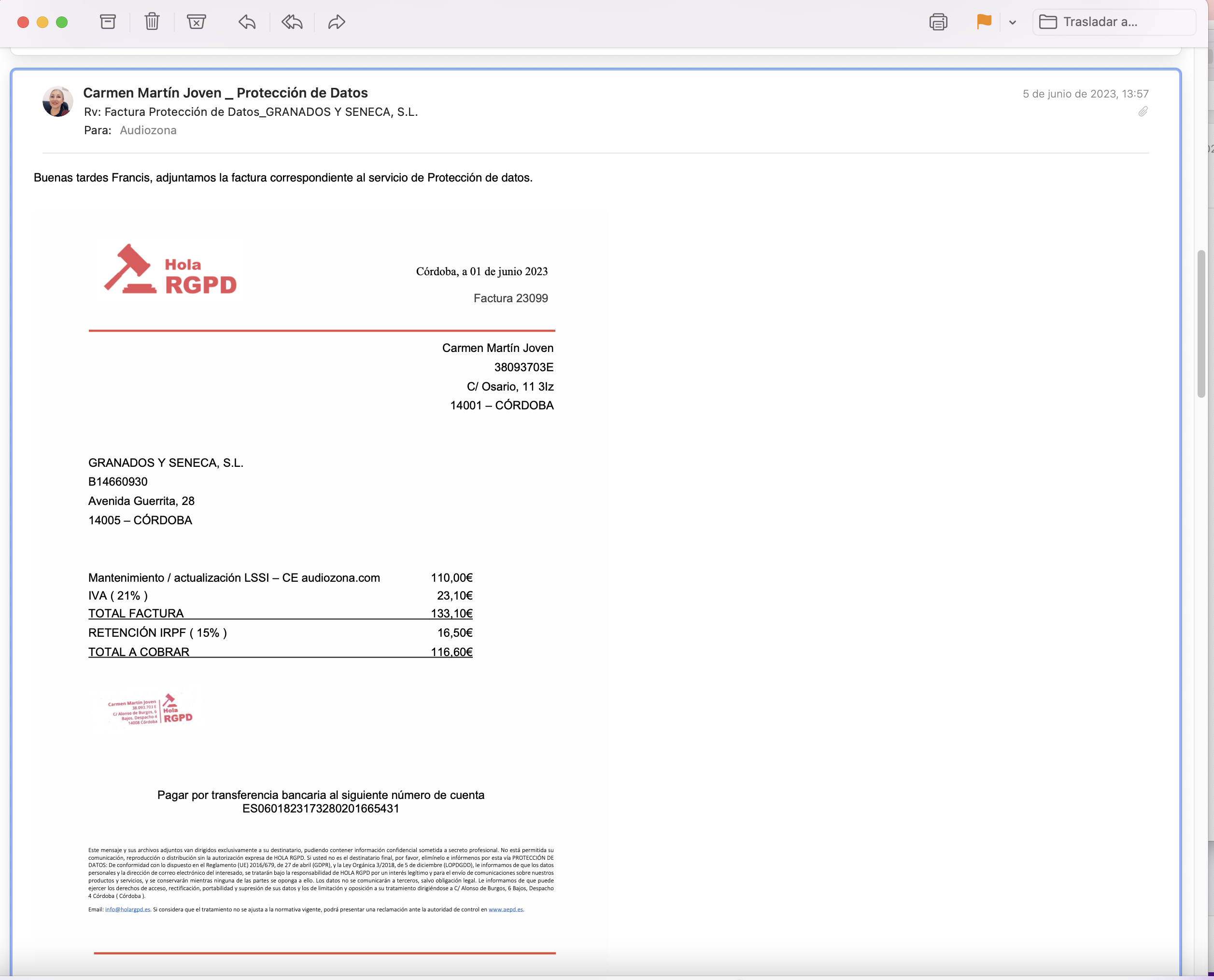
Task: Open the flag color dropdown arrow
Action: (x=1013, y=23)
